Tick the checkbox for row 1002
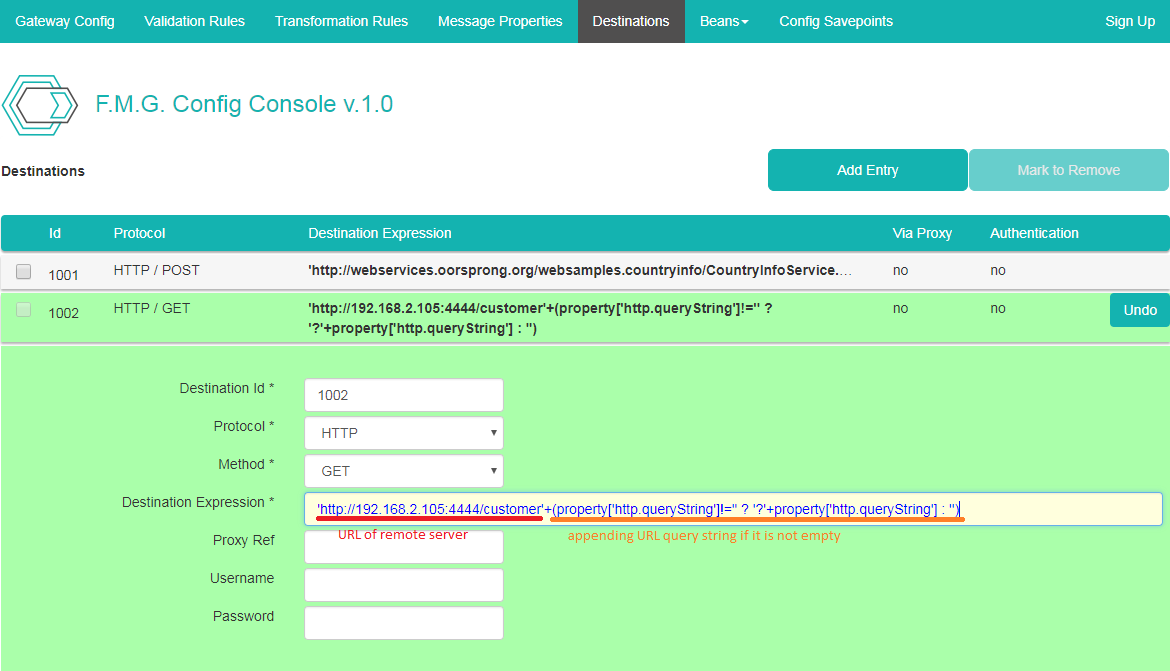 click(24, 311)
